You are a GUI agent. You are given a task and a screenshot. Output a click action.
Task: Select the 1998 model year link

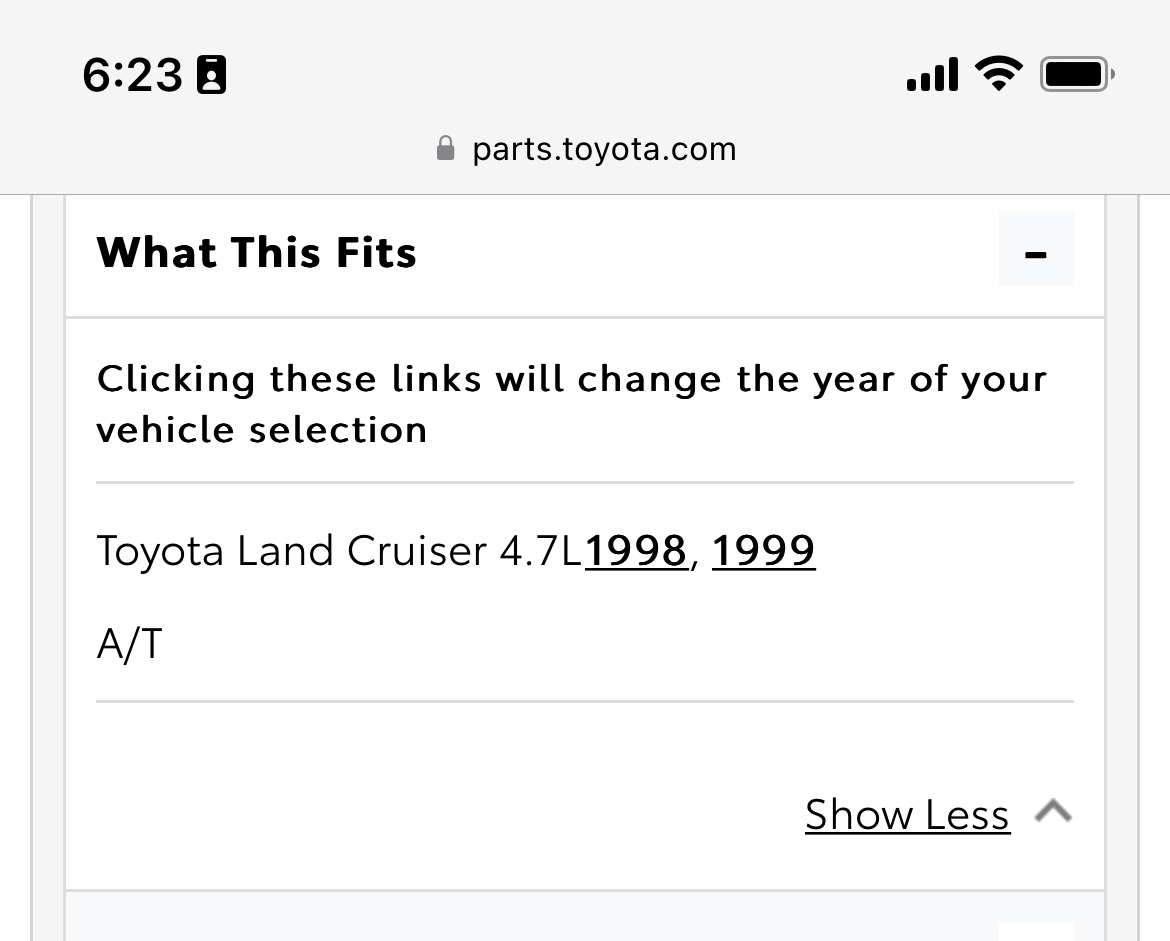pos(636,551)
